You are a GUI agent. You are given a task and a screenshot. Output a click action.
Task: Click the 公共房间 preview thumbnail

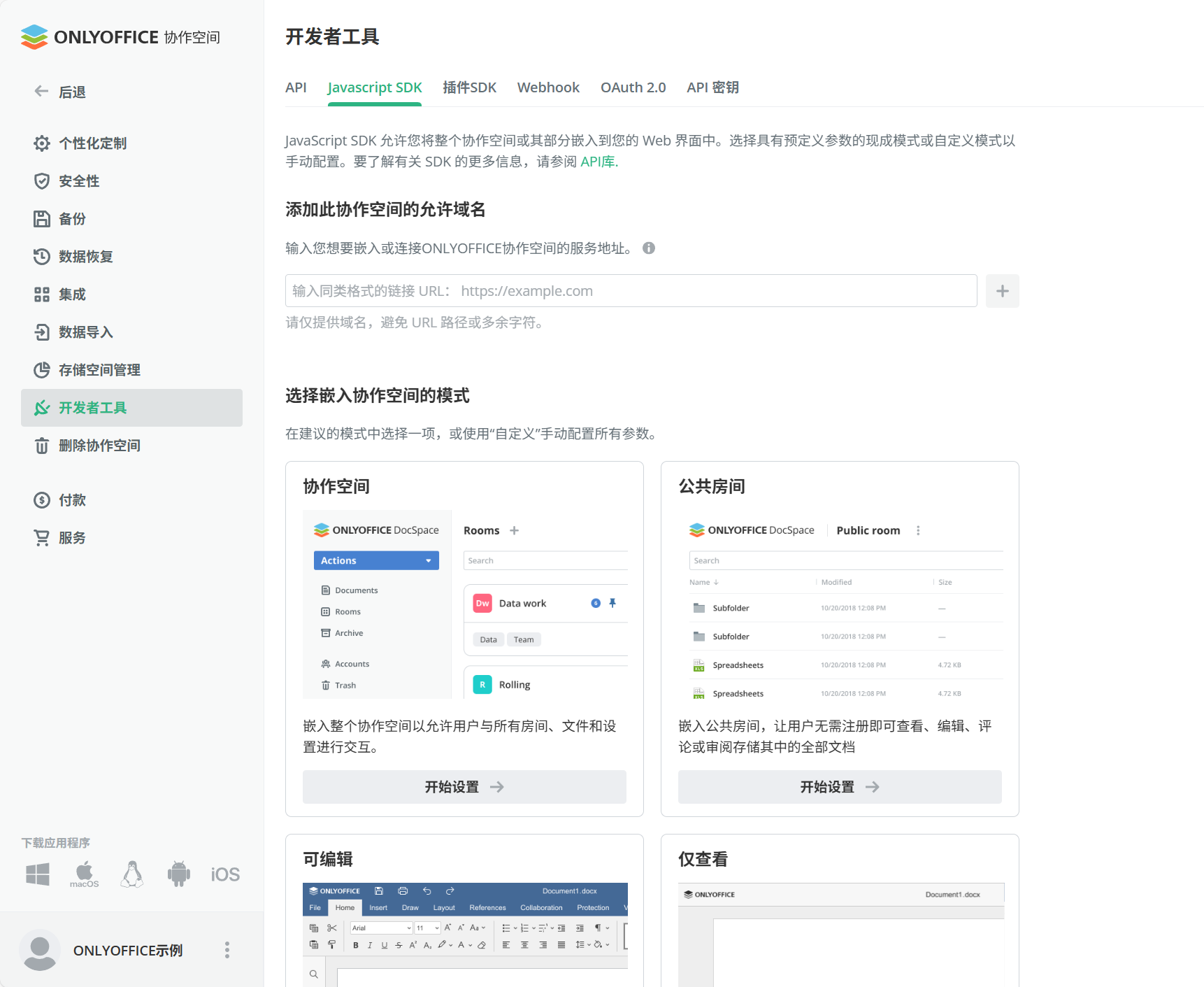coord(840,604)
